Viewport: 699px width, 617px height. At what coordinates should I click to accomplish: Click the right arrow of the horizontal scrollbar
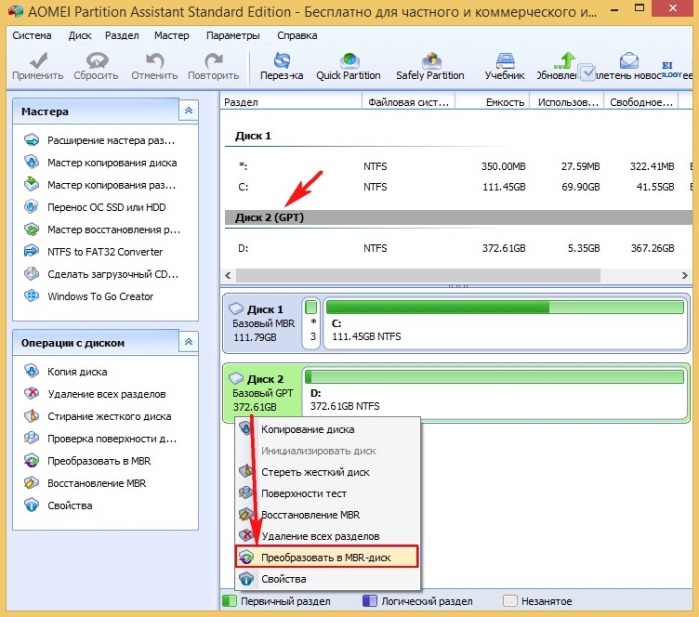pos(685,276)
